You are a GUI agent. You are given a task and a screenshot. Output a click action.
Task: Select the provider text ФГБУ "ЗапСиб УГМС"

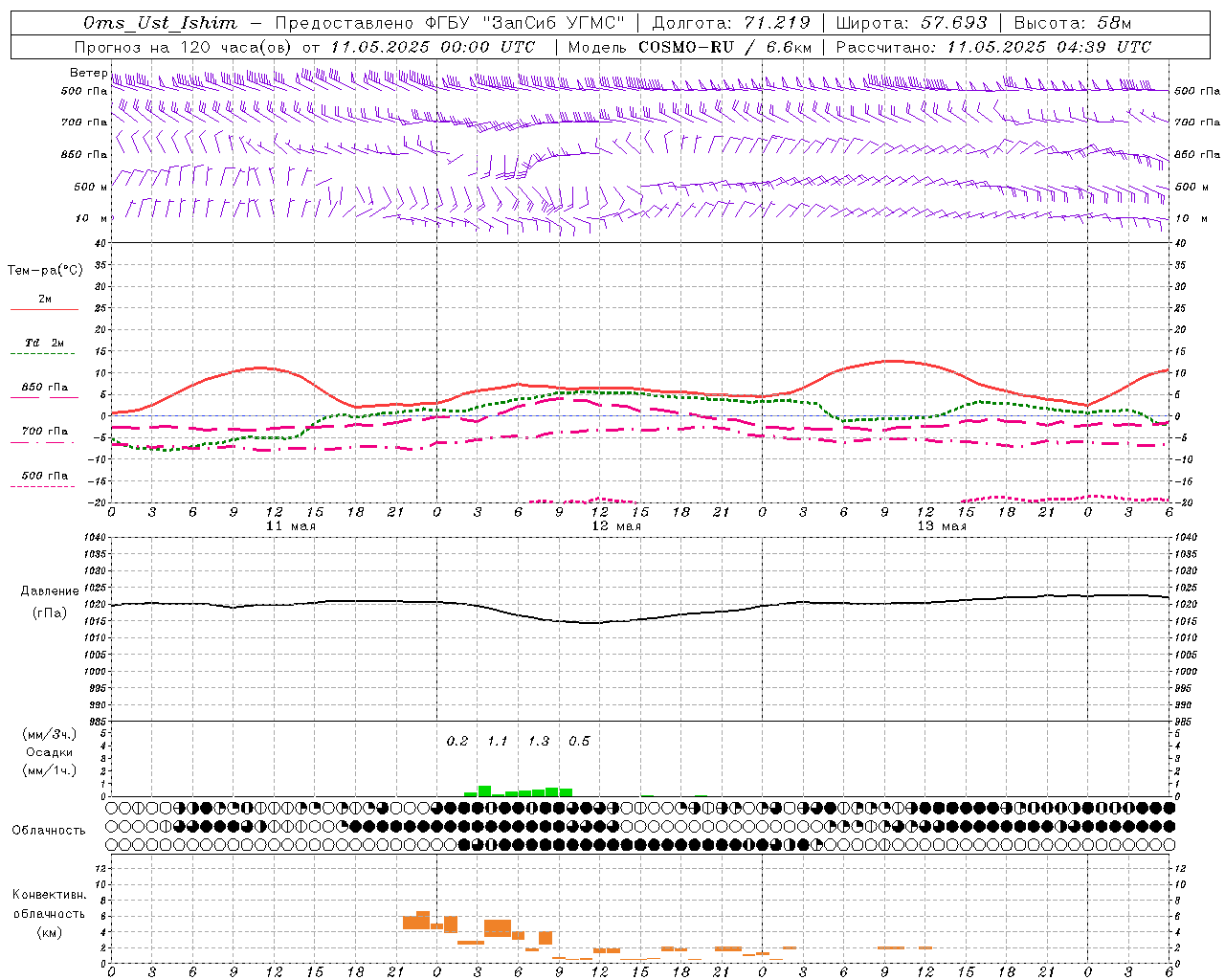pos(523,23)
